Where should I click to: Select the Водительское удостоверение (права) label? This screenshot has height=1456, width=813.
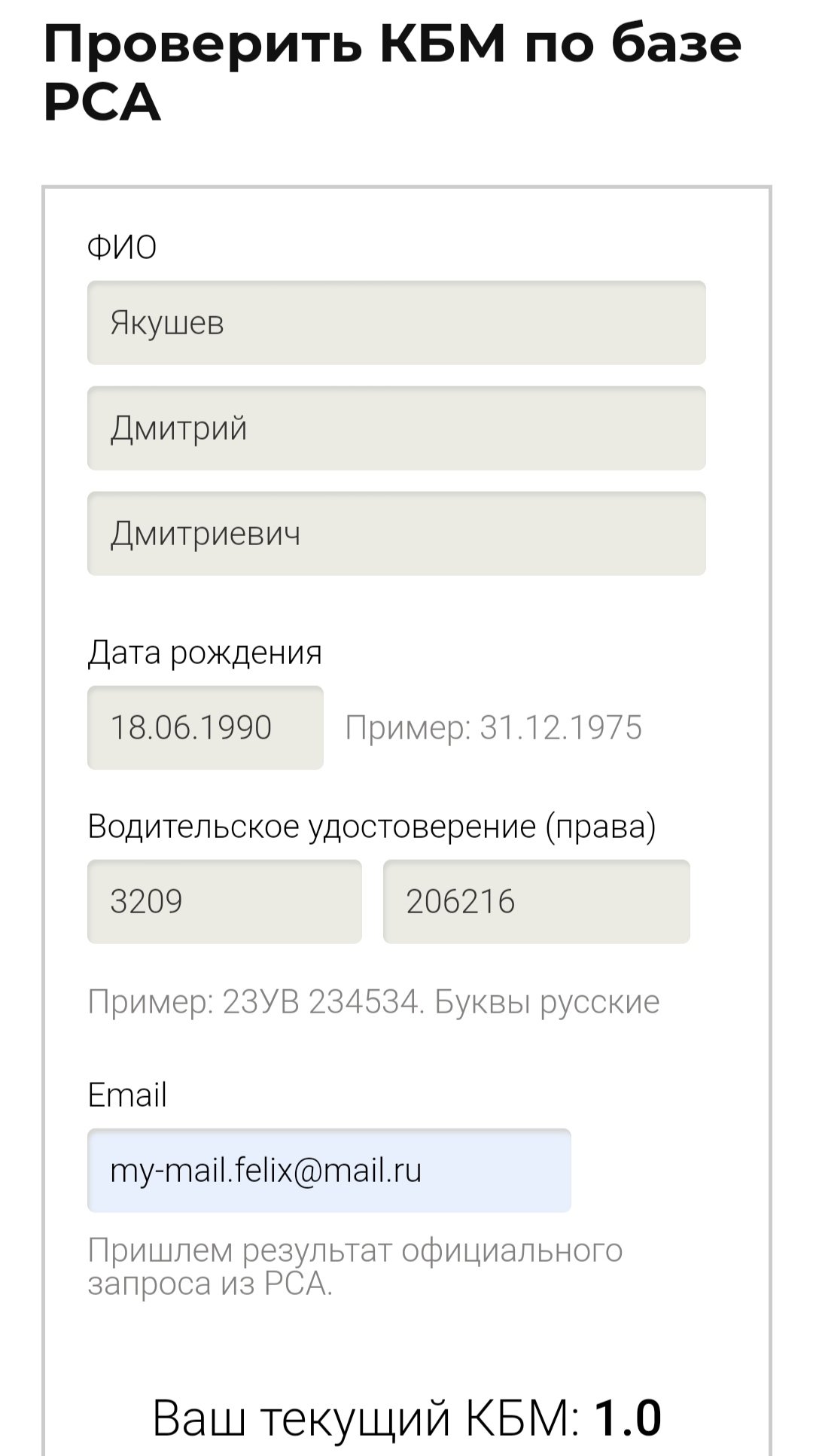point(372,827)
